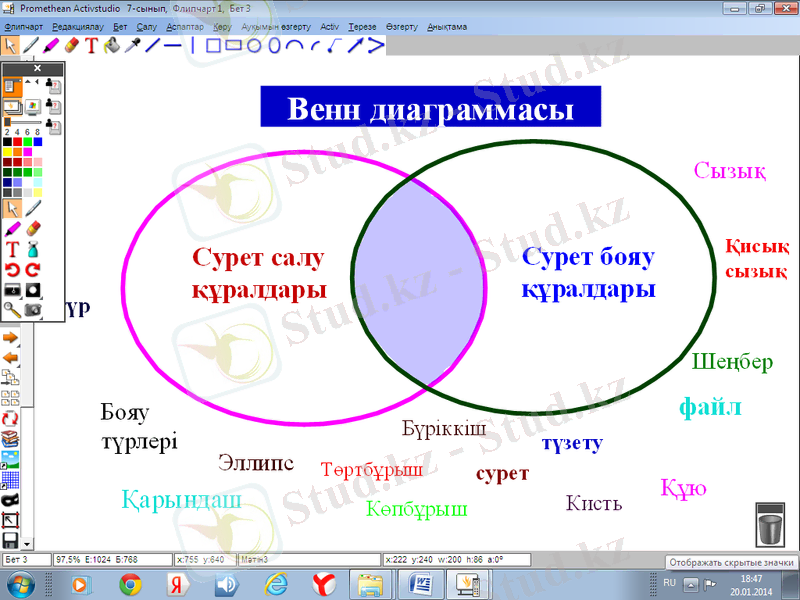Open the main menu icon in toolbox
800x600 pixels.
tap(12, 87)
